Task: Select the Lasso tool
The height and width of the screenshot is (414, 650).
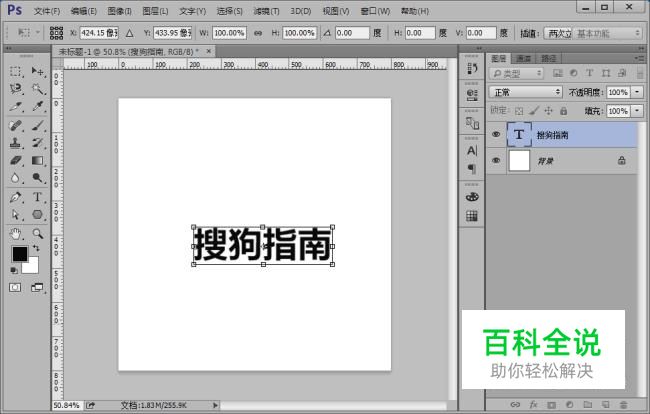Action: click(x=15, y=89)
